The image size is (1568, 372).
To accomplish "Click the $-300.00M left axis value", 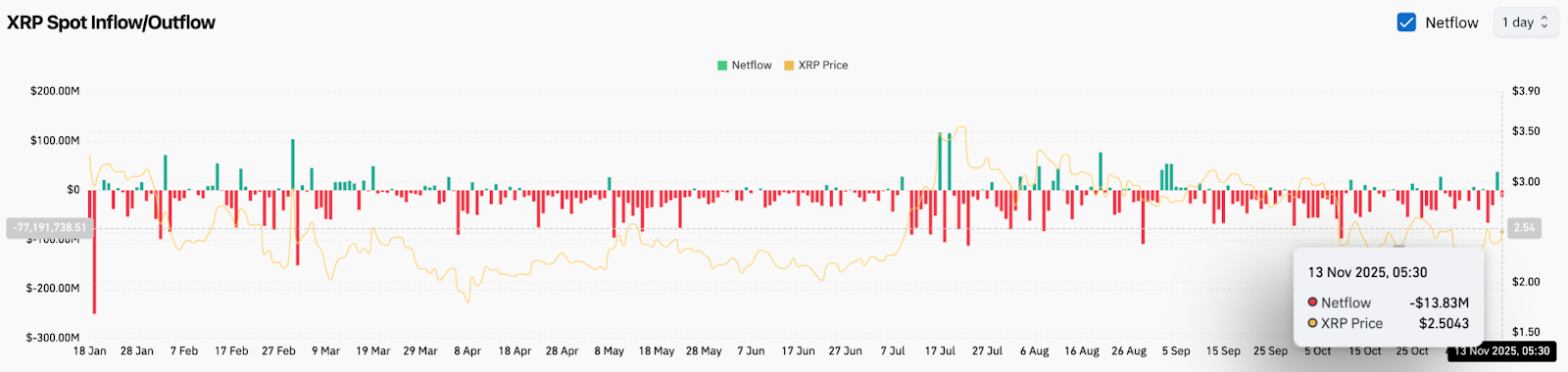I will point(53,338).
